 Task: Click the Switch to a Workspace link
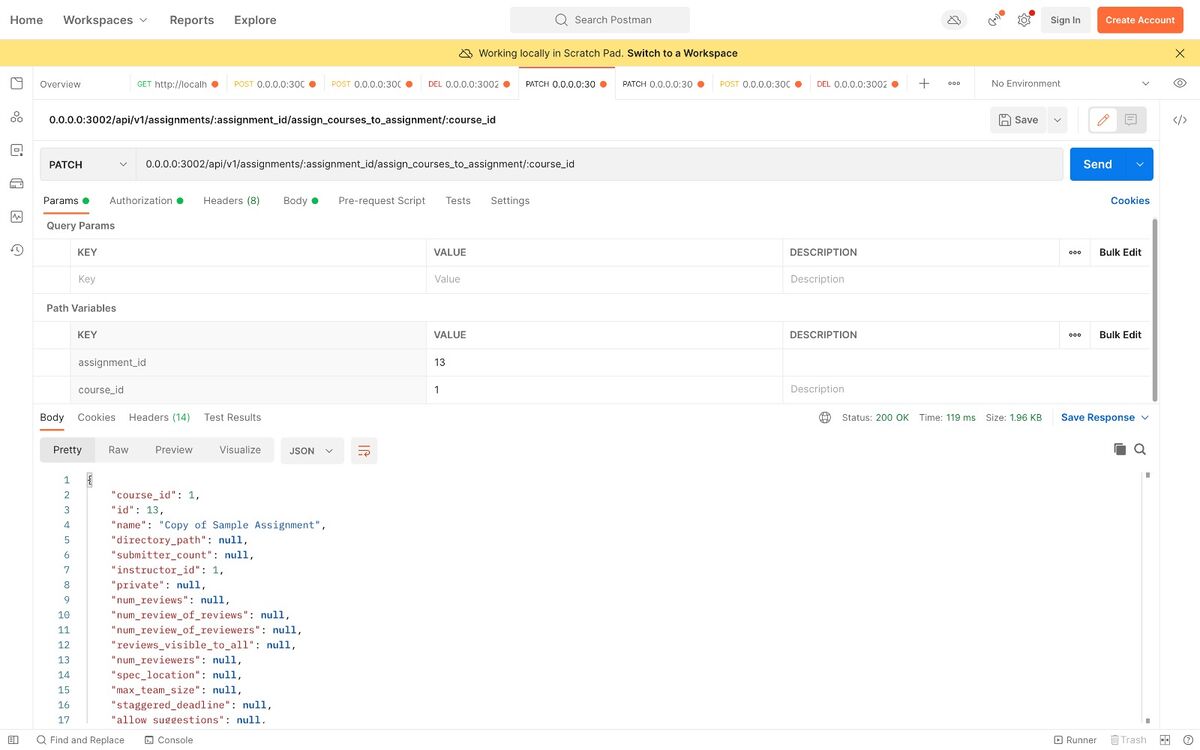682,53
